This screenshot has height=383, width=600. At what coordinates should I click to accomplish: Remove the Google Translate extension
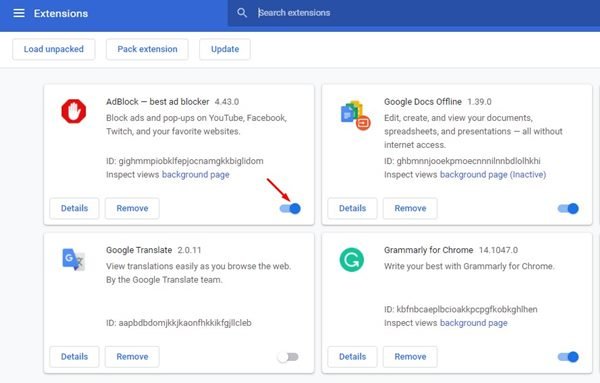tap(132, 357)
